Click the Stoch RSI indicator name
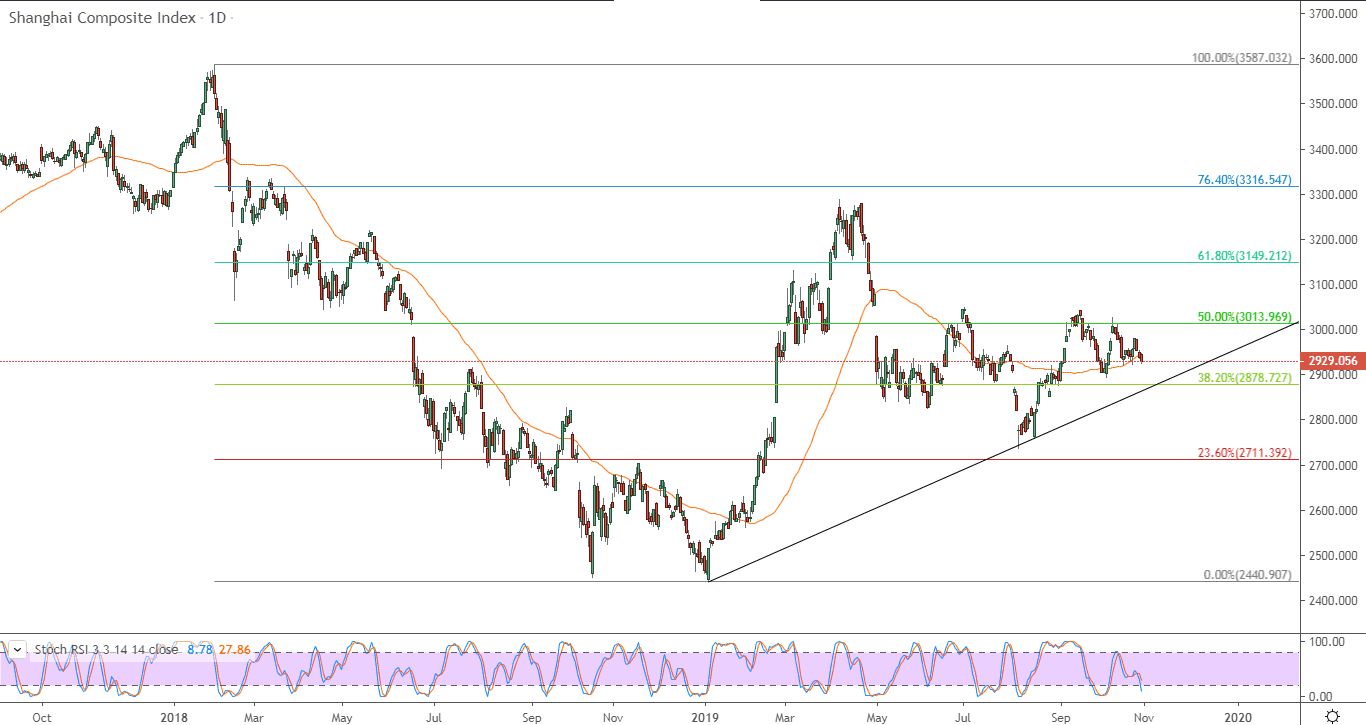This screenshot has height=725, width=1366. click(63, 649)
